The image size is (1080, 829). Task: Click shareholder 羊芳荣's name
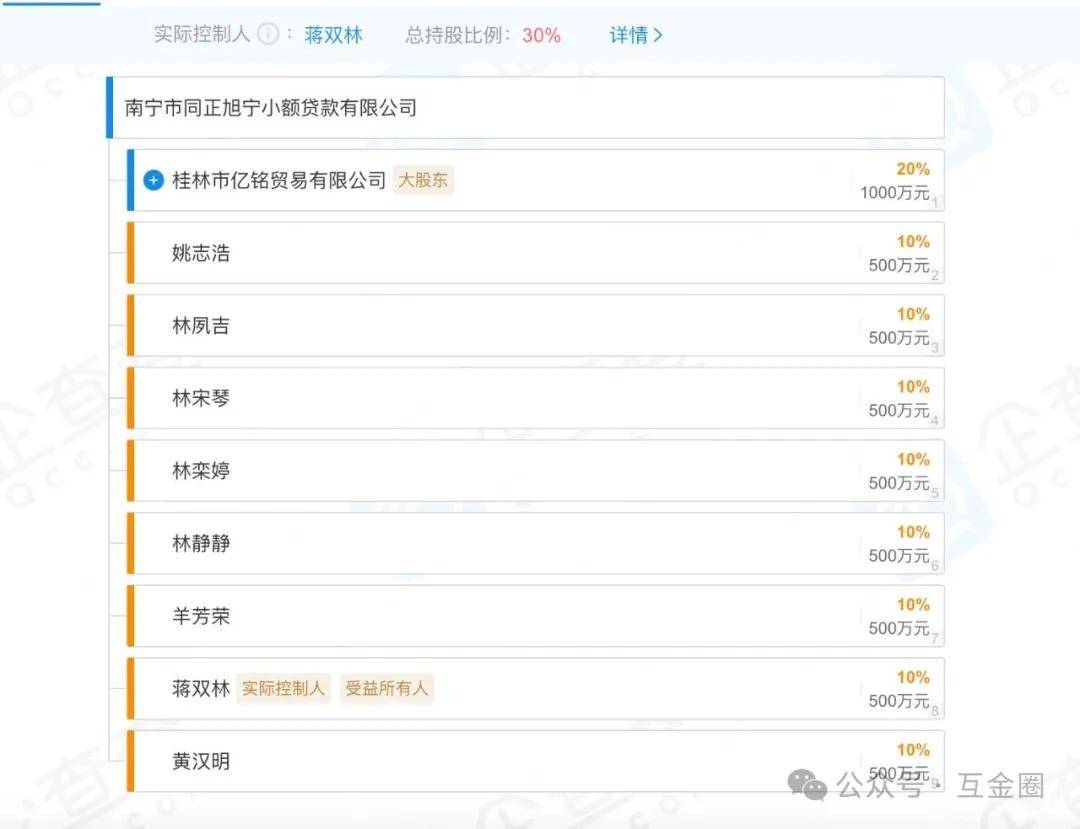tap(200, 616)
